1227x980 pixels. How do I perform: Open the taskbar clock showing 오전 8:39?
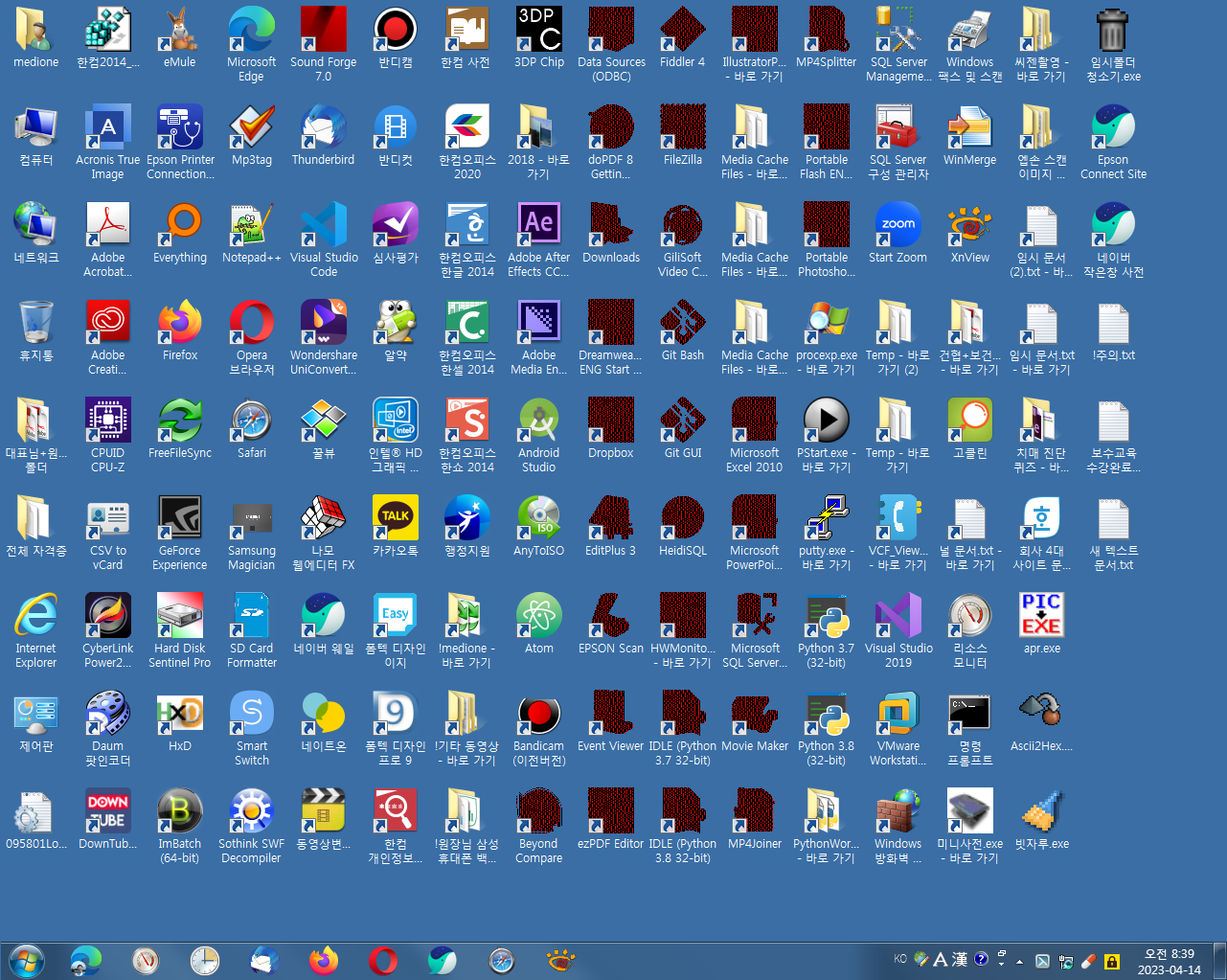1169,961
